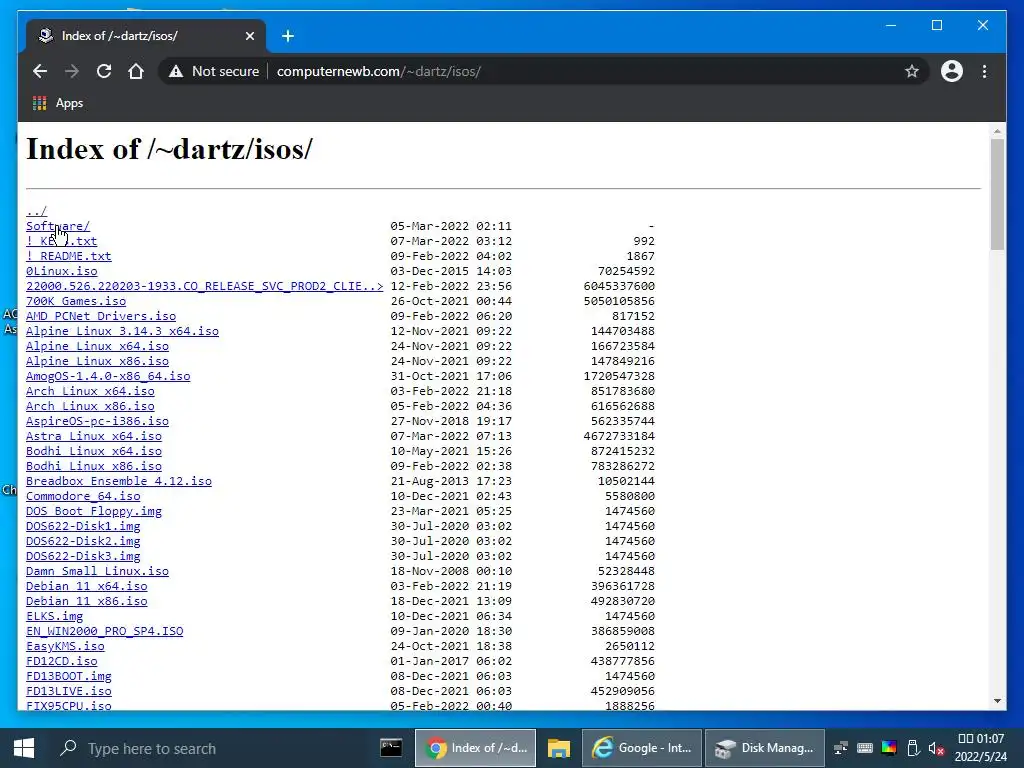Download EasyKMS.iso

[65, 647]
